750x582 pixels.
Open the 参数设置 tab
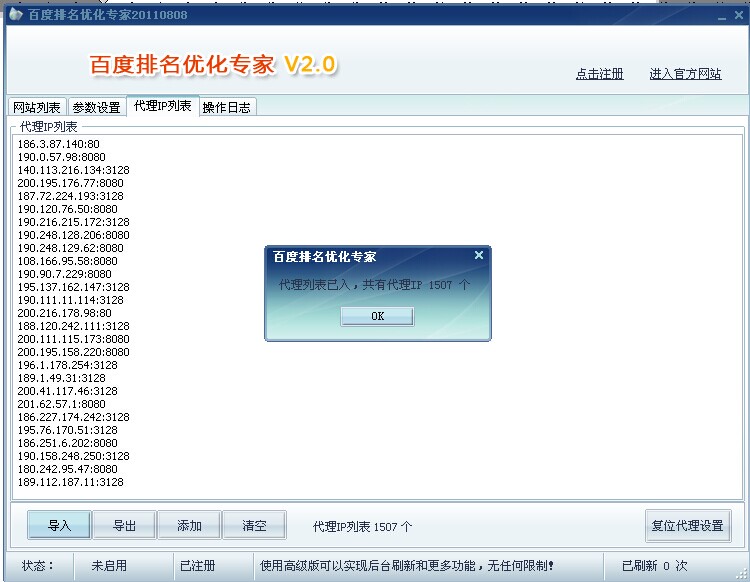click(x=96, y=108)
